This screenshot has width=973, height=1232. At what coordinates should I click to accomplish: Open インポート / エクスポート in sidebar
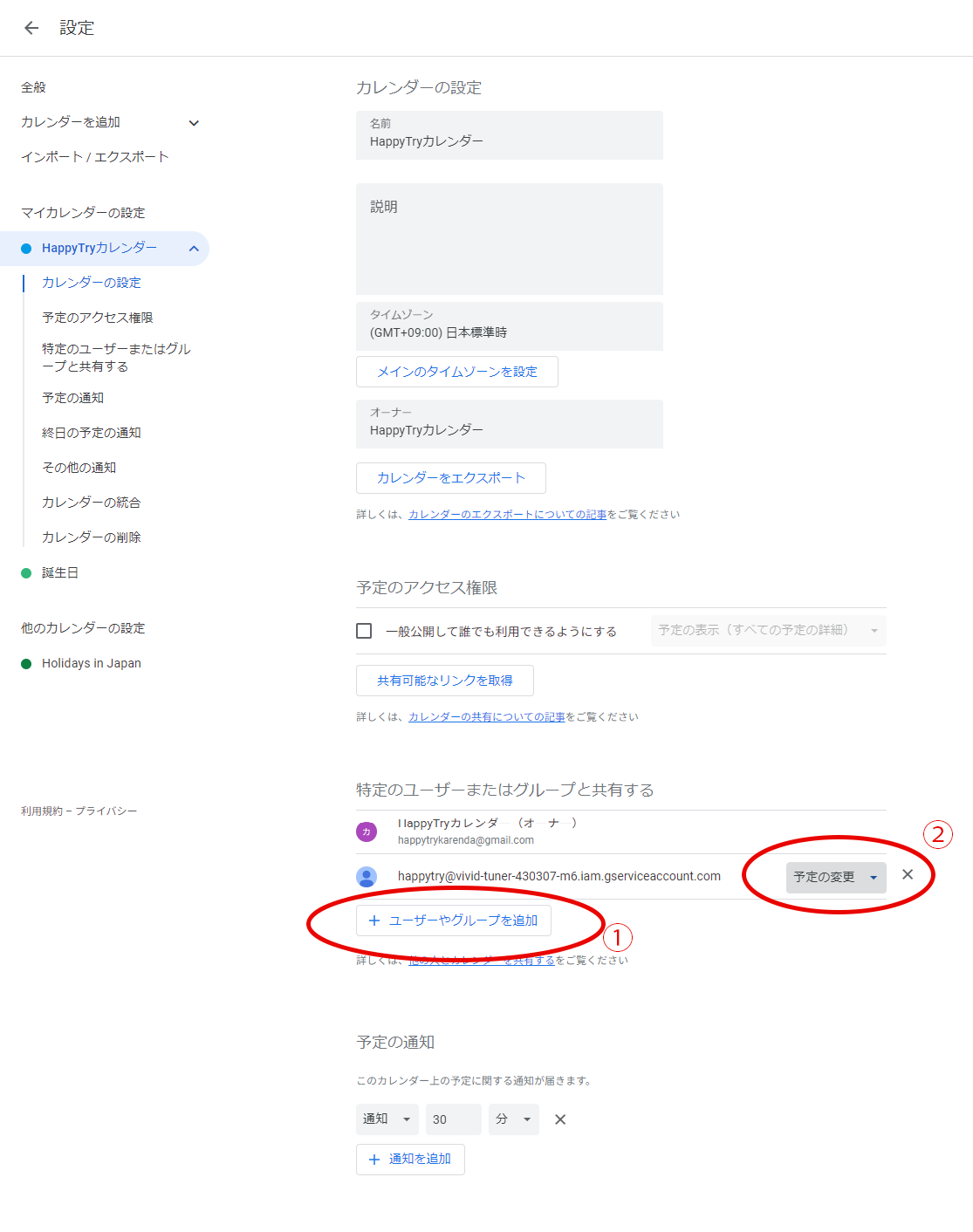(95, 157)
